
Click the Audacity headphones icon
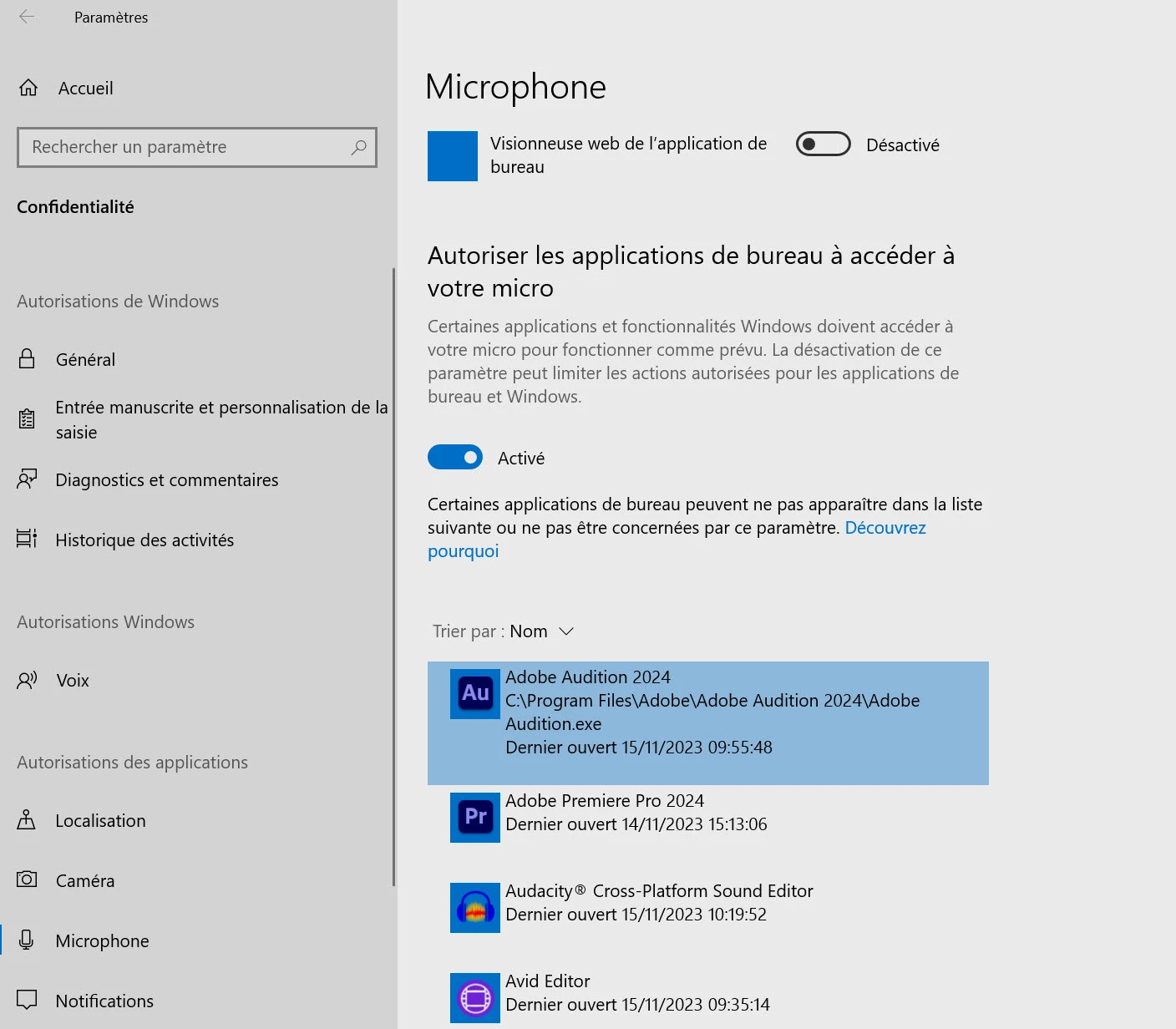pyautogui.click(x=475, y=908)
